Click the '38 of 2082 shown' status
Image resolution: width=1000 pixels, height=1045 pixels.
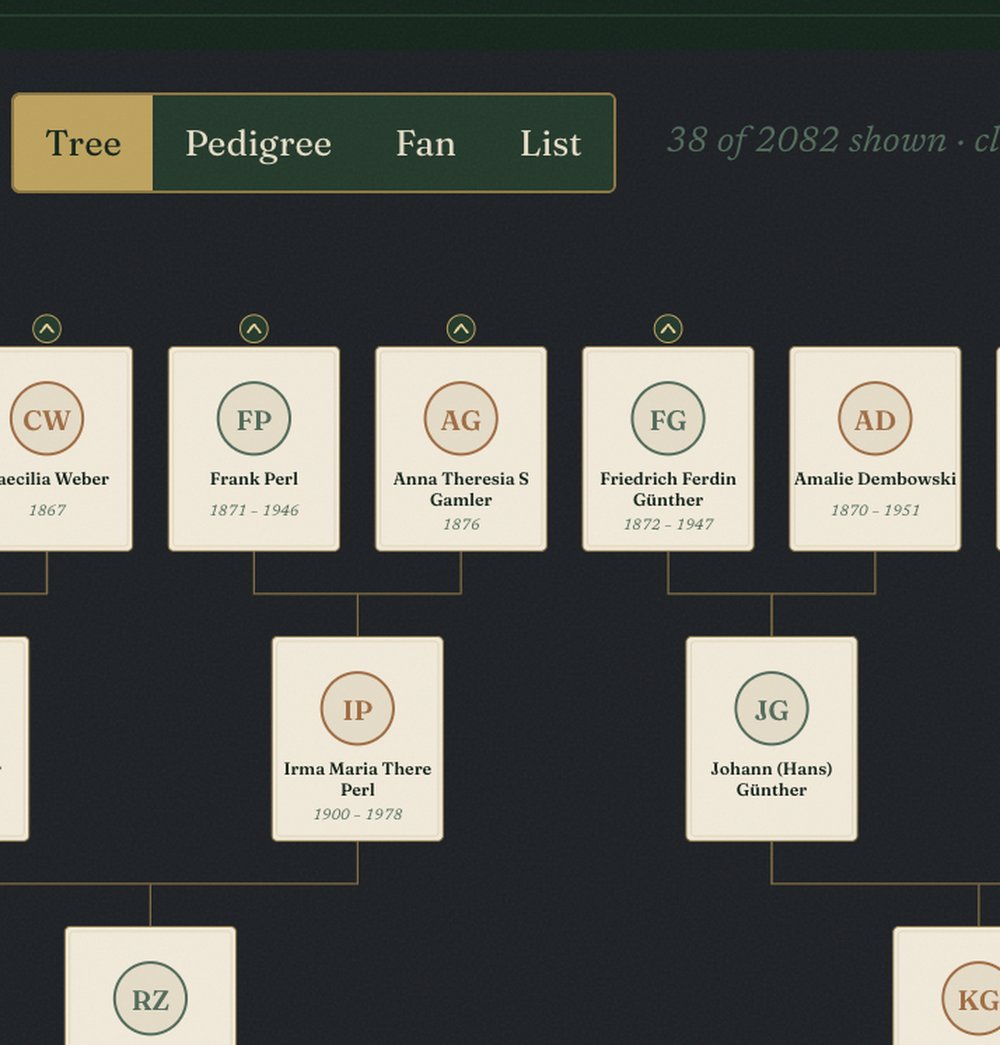pos(807,141)
